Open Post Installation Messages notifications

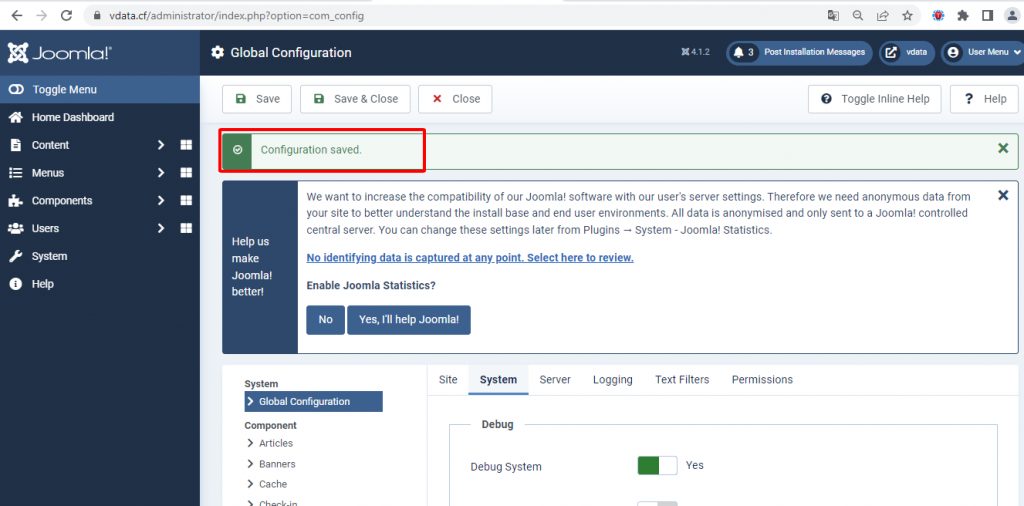(x=800, y=53)
